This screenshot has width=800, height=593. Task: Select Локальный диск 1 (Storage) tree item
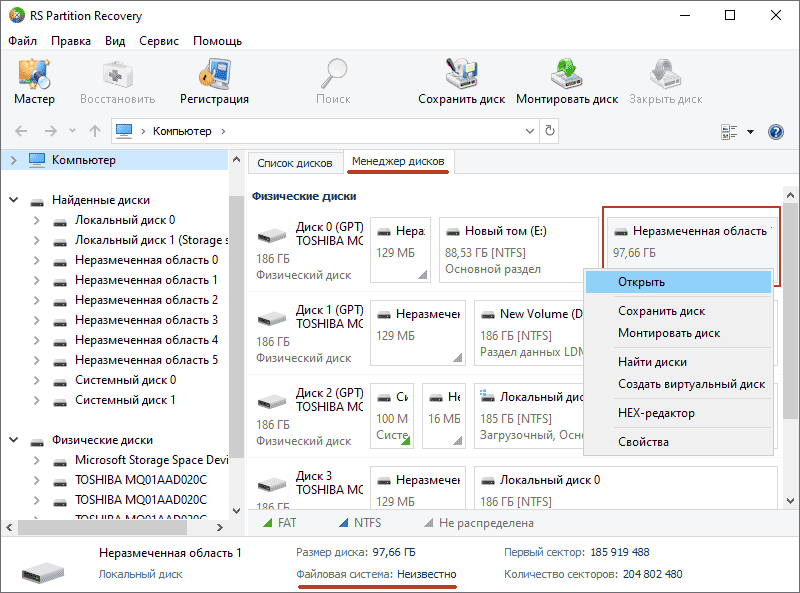coord(152,240)
